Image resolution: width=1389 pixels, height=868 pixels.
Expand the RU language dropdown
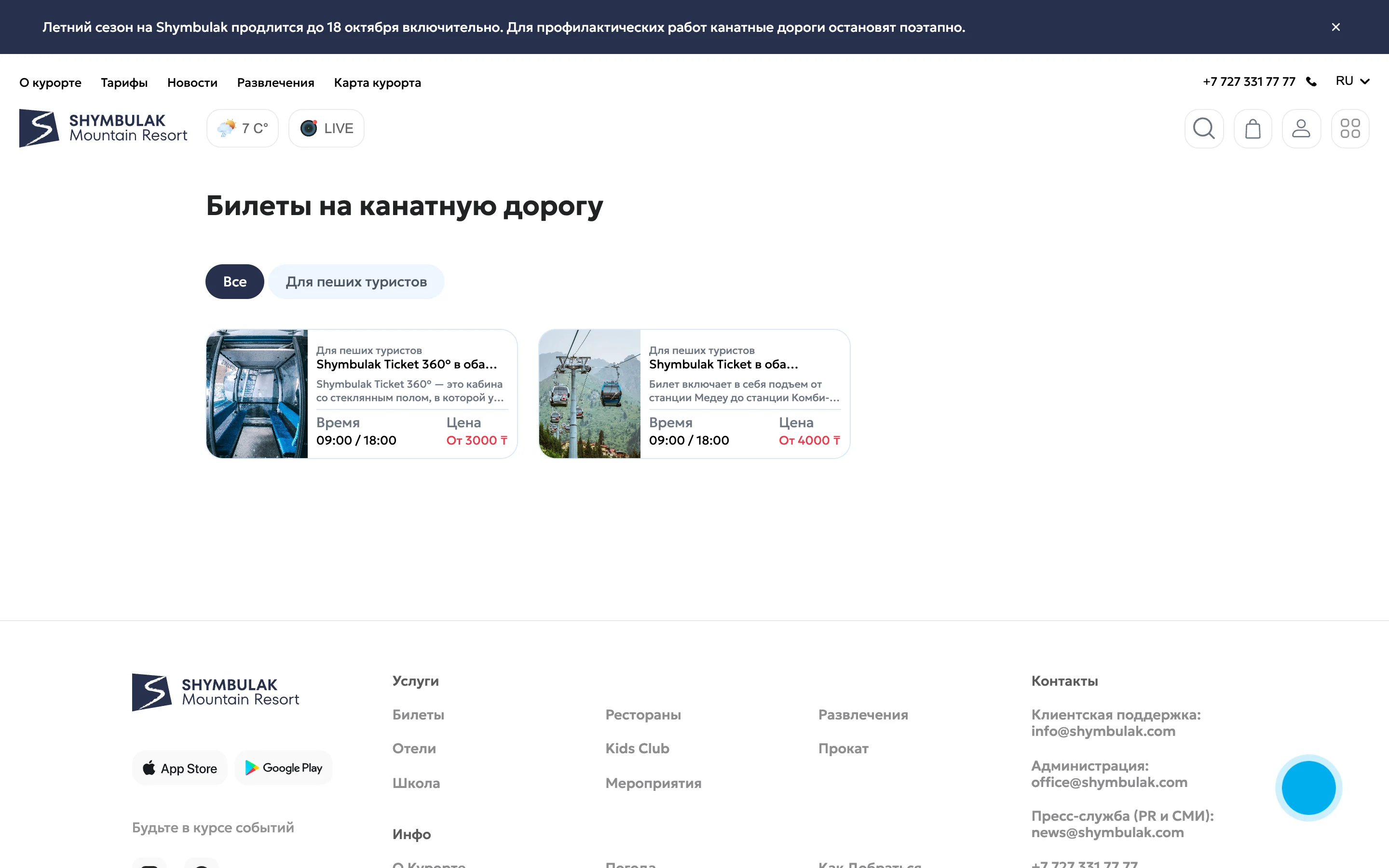click(1352, 81)
